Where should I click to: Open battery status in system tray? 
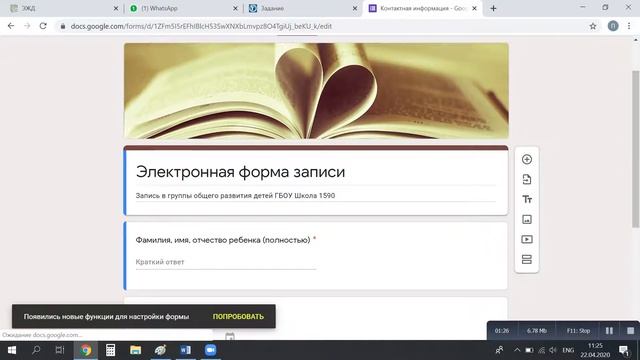coord(529,350)
